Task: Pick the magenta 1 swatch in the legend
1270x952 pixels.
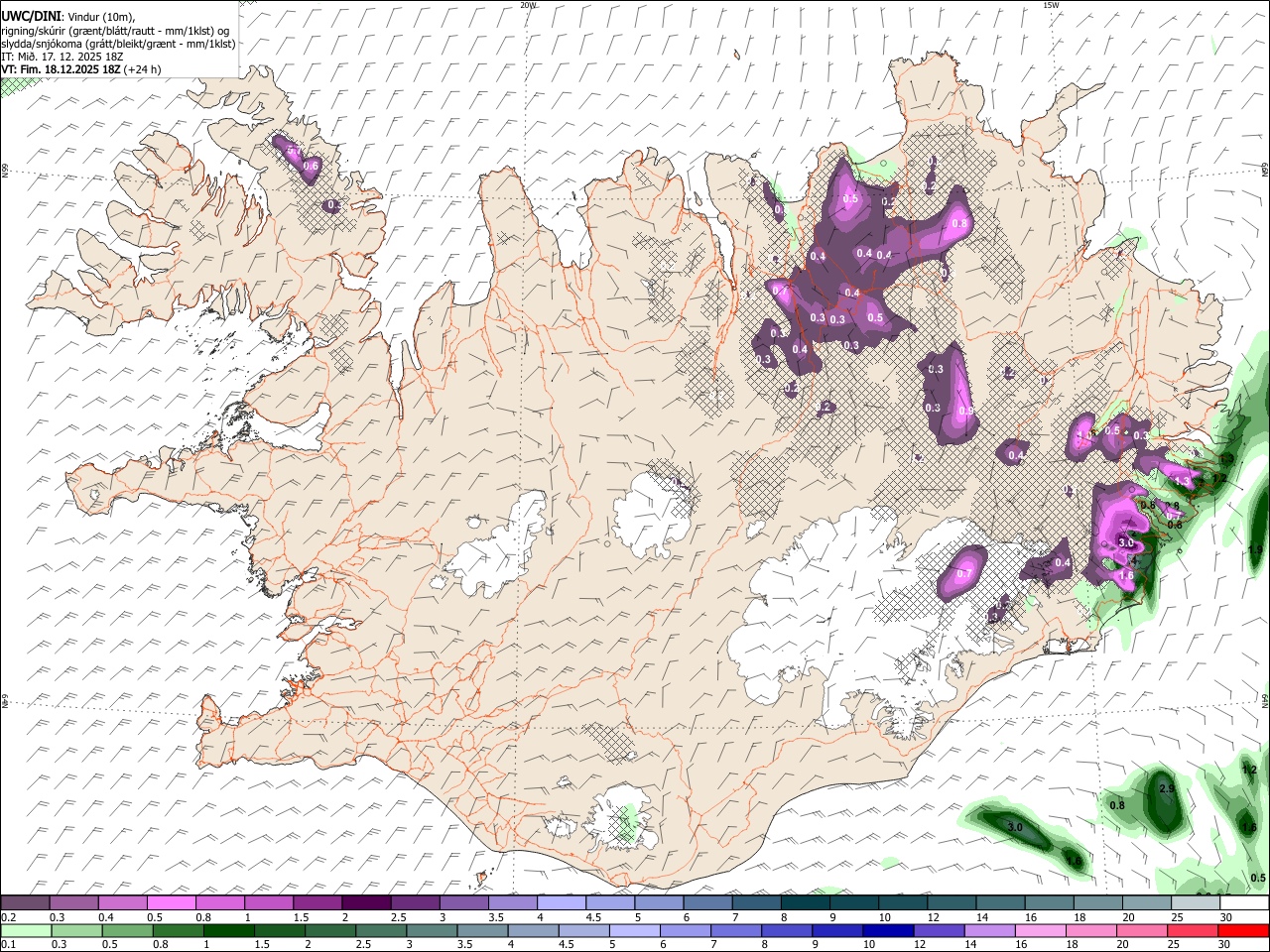Action: coord(269,902)
